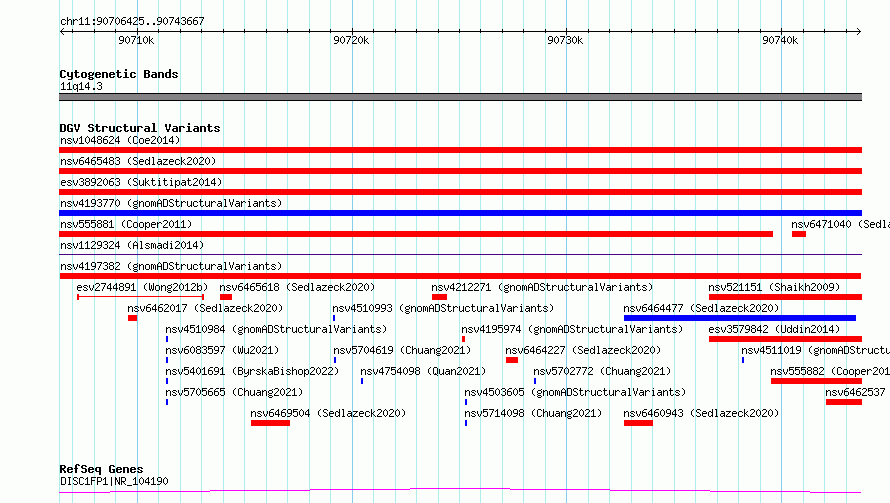Screen dimensions: 890x503
Task: Select the 90720k ruler tick label
Action: point(351,40)
